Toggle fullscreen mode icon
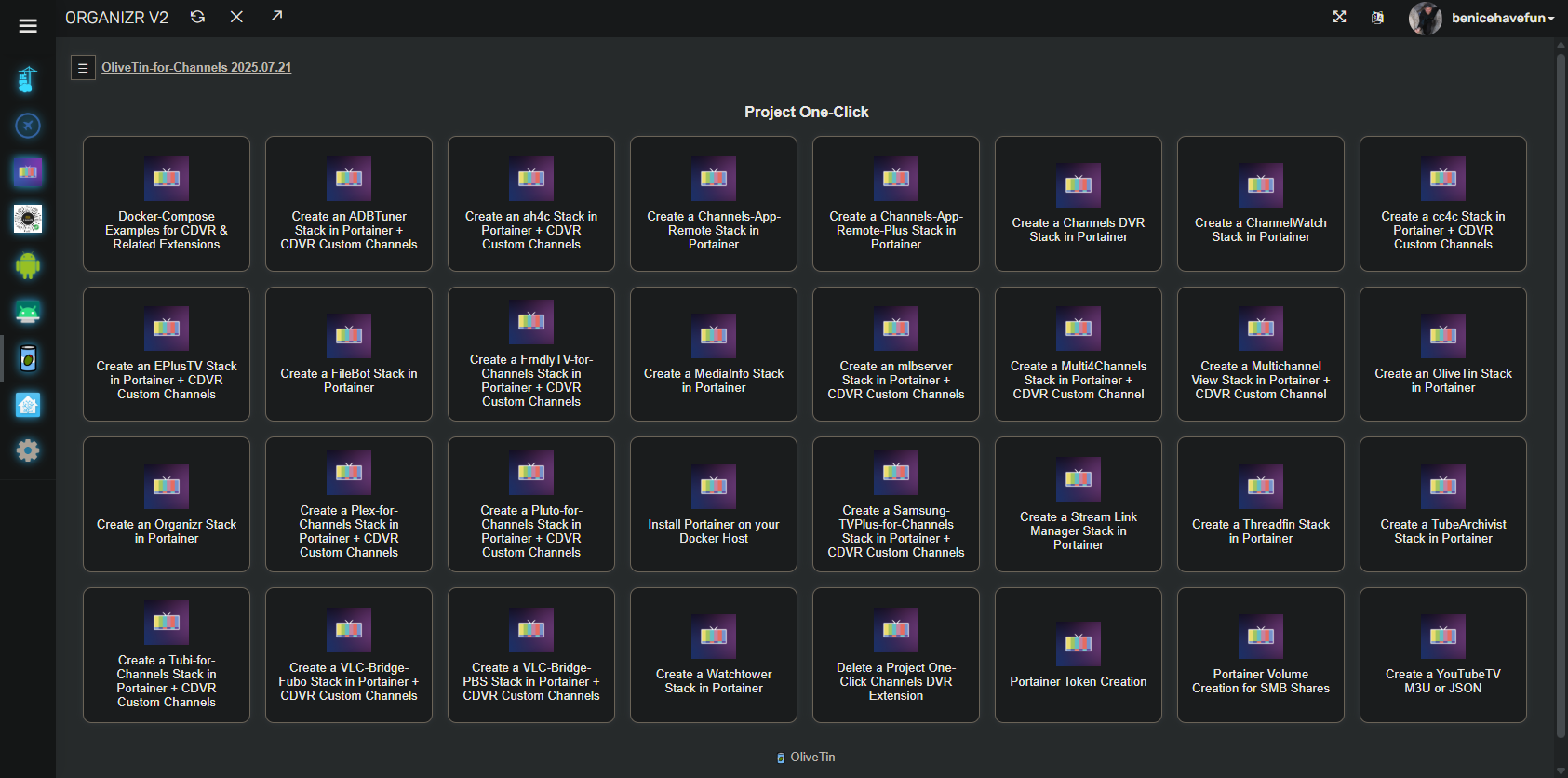The width and height of the screenshot is (1568, 778). (1339, 17)
